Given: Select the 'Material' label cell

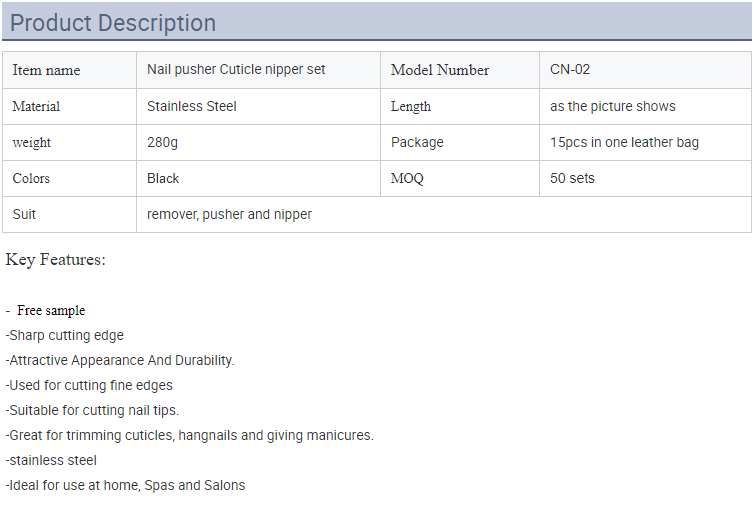Looking at the screenshot, I should coord(69,106).
